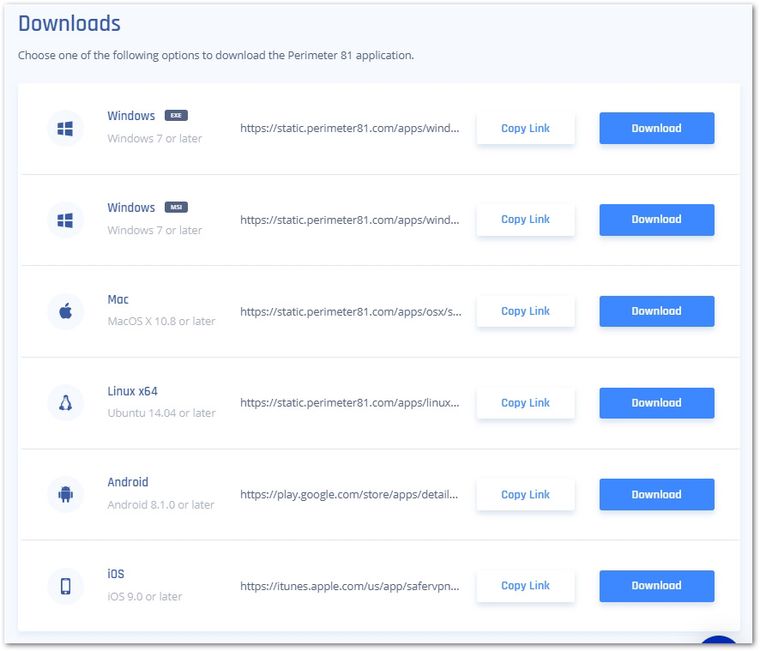Image resolution: width=760 pixels, height=651 pixels.
Task: Copy the iOS iTunes link
Action: click(x=525, y=586)
